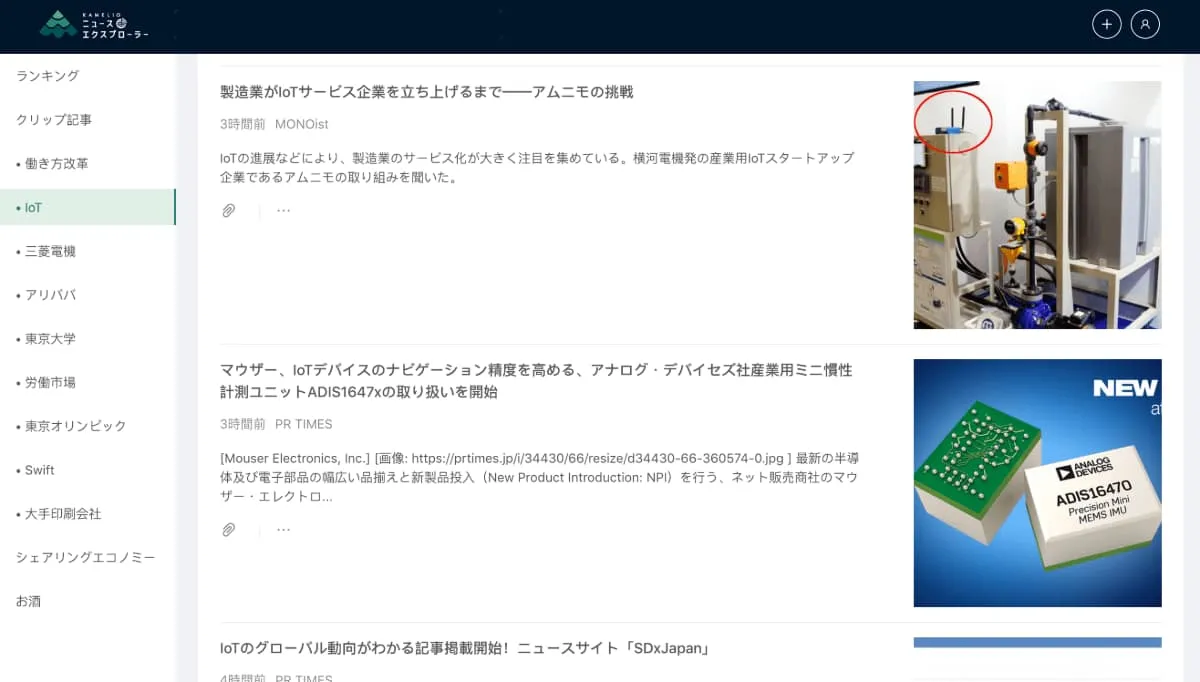Open more options for アムニモの挑戦 article
Image resolution: width=1200 pixels, height=682 pixels.
click(x=283, y=211)
